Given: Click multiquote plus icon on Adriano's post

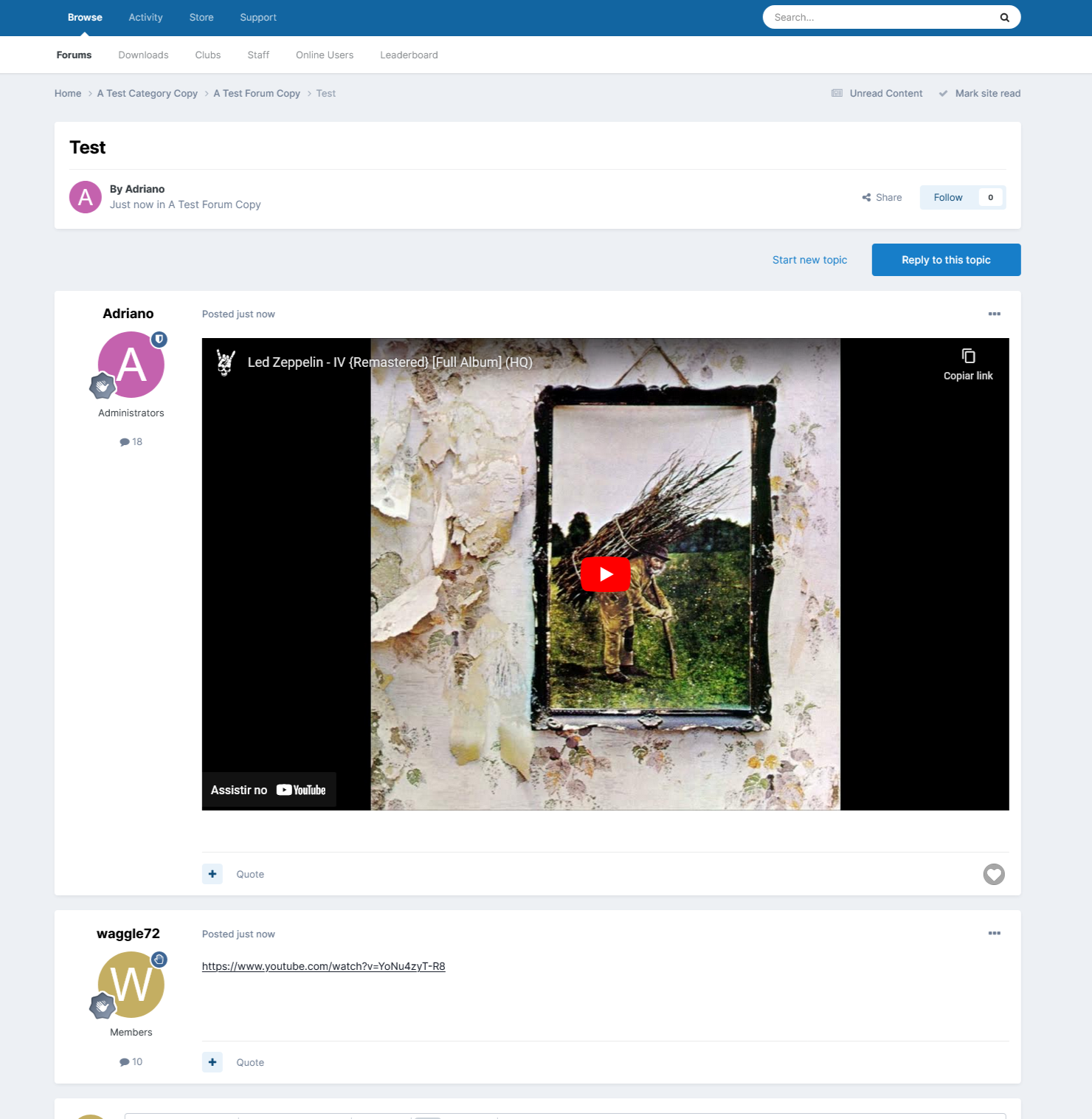Looking at the screenshot, I should coord(212,874).
